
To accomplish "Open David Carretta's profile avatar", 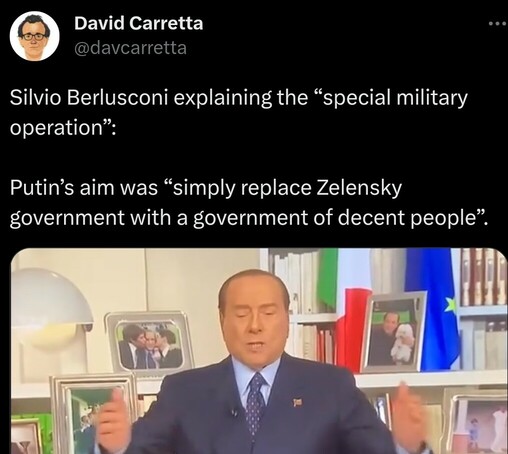I will [35, 36].
